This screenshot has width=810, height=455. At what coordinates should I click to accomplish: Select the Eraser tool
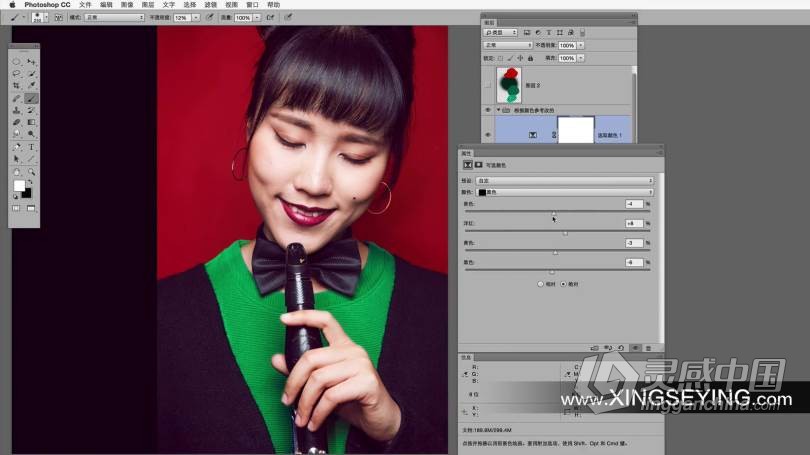(x=17, y=122)
